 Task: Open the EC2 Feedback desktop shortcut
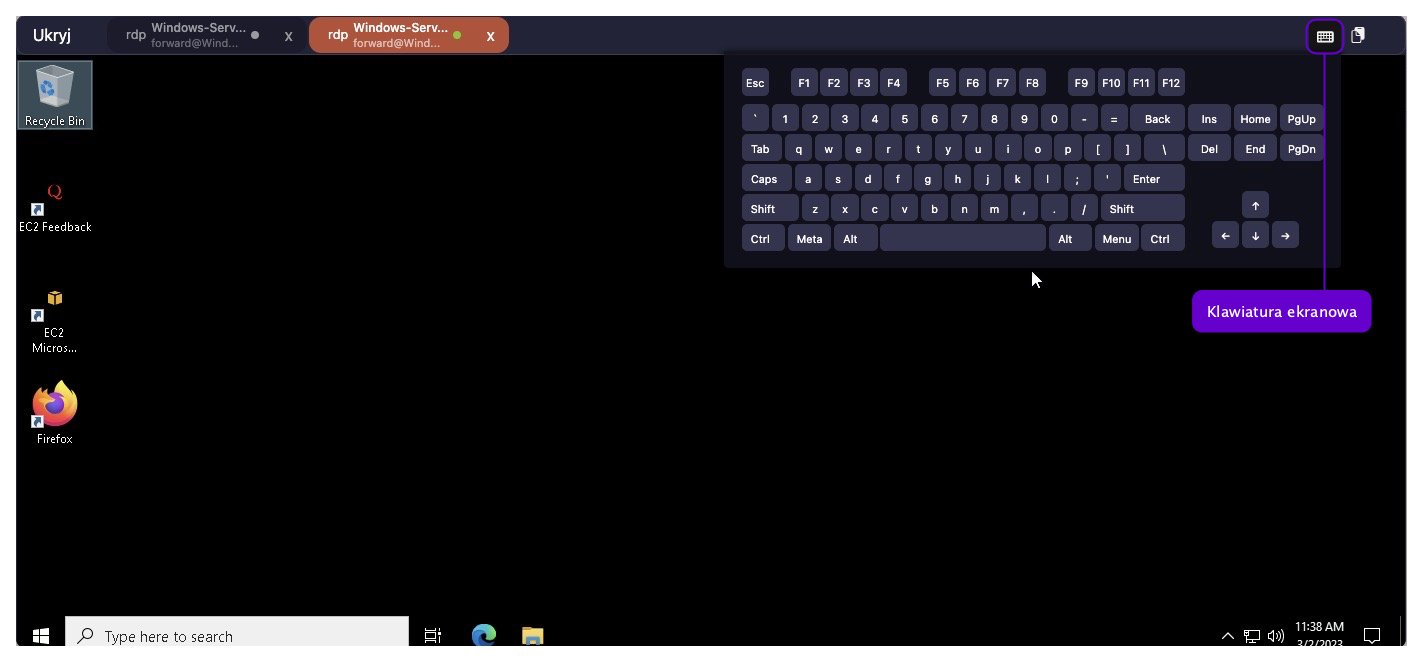55,206
